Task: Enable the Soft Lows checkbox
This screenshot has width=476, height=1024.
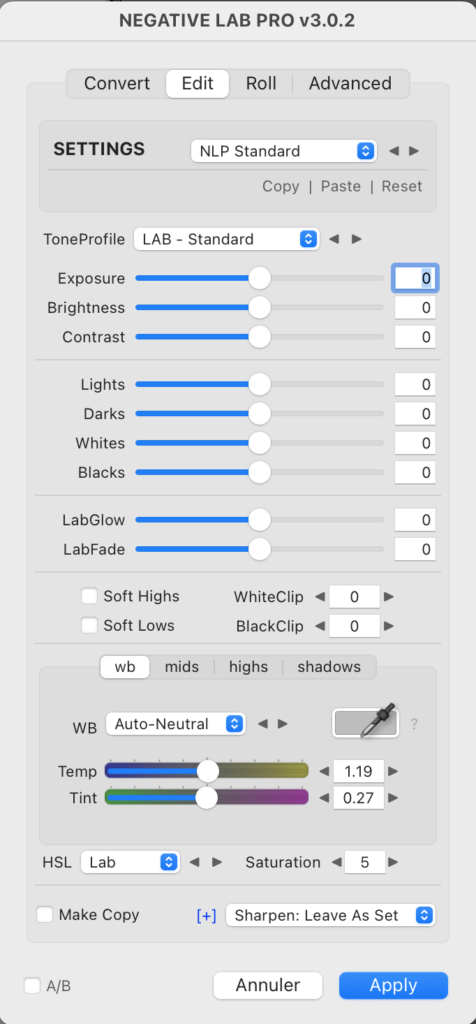Action: coord(89,626)
